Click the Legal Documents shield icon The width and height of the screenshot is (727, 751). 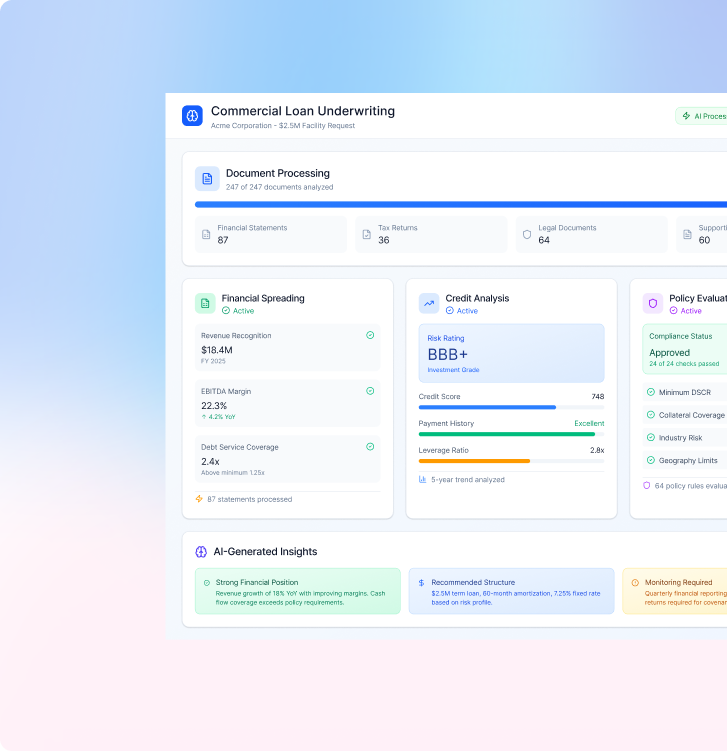coord(527,235)
